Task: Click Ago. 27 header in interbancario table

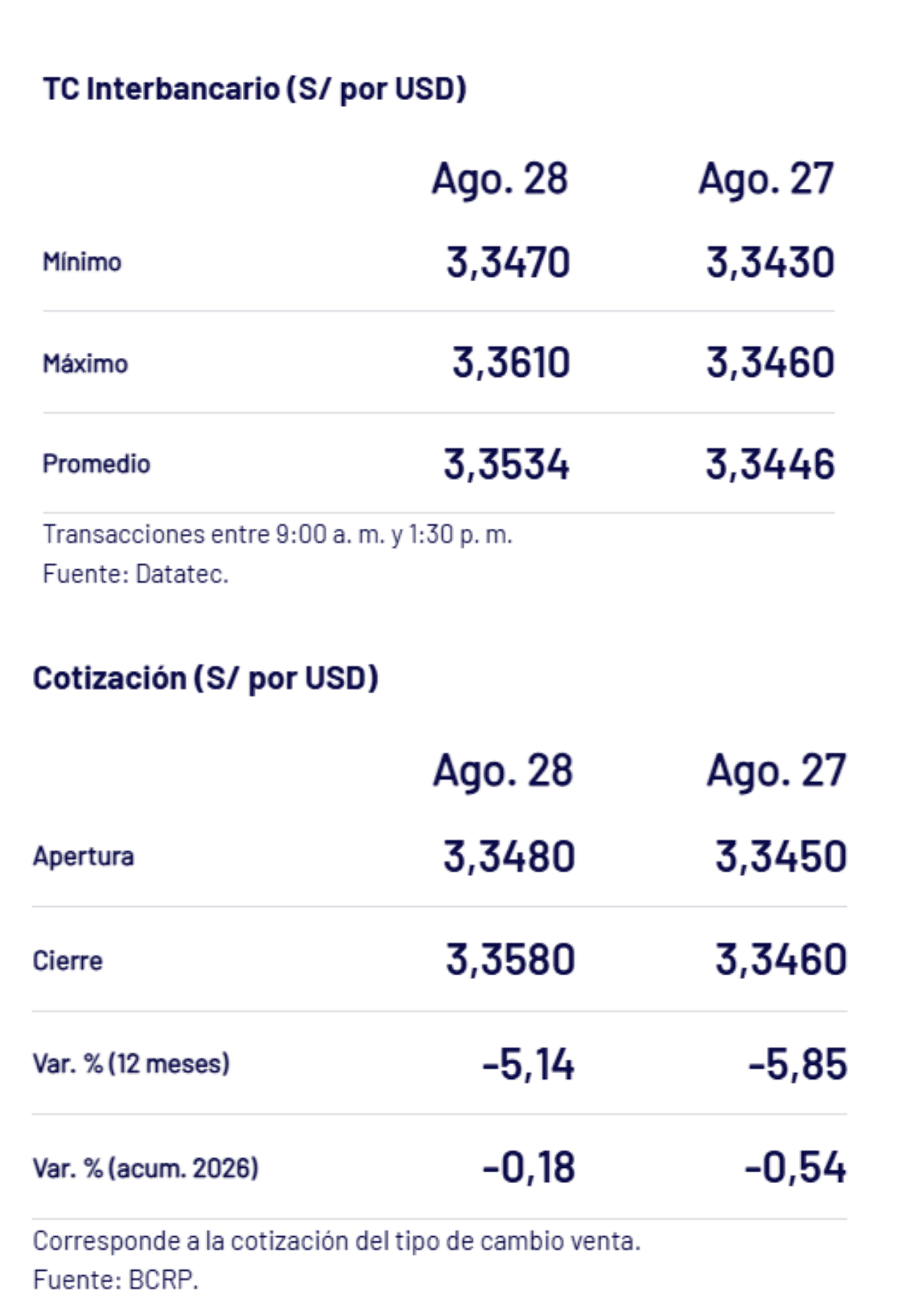Action: (767, 180)
